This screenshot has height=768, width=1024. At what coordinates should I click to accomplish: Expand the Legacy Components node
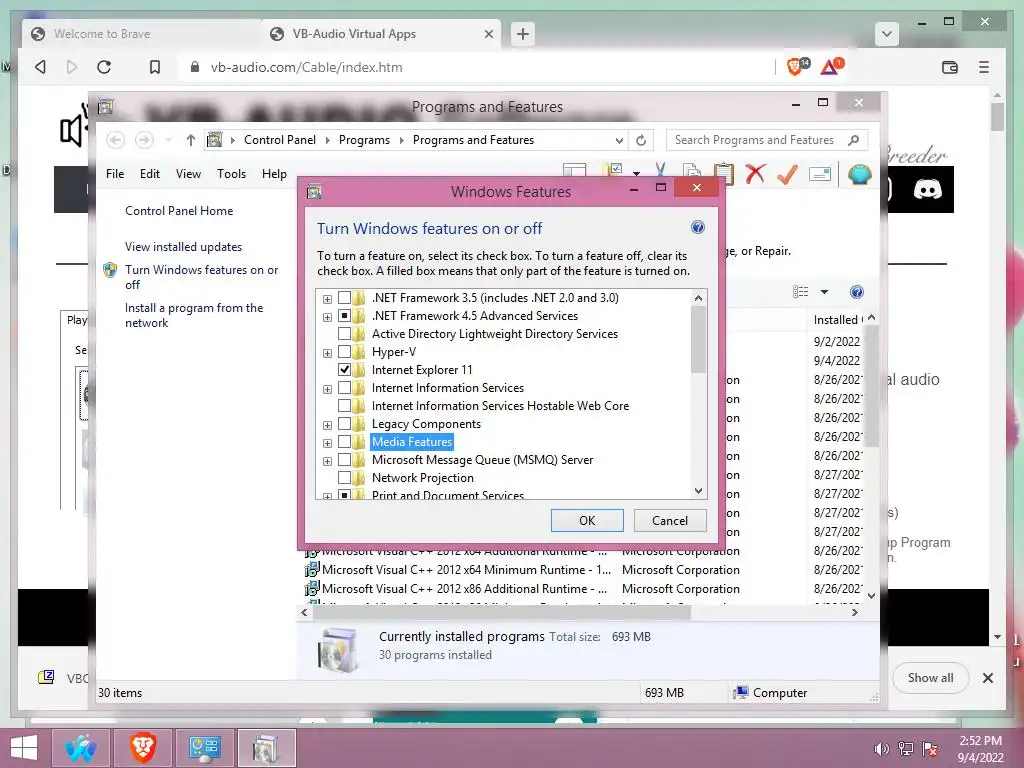[327, 425]
